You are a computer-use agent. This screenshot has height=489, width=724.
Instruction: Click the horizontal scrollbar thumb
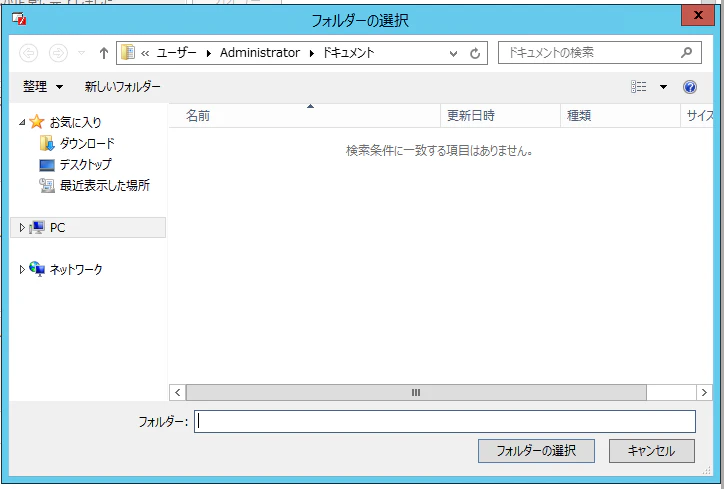tap(416, 392)
